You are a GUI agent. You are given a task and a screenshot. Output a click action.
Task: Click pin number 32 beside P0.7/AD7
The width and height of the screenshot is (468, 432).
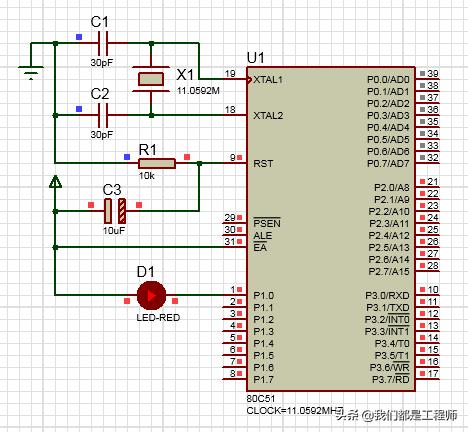[x=433, y=158]
